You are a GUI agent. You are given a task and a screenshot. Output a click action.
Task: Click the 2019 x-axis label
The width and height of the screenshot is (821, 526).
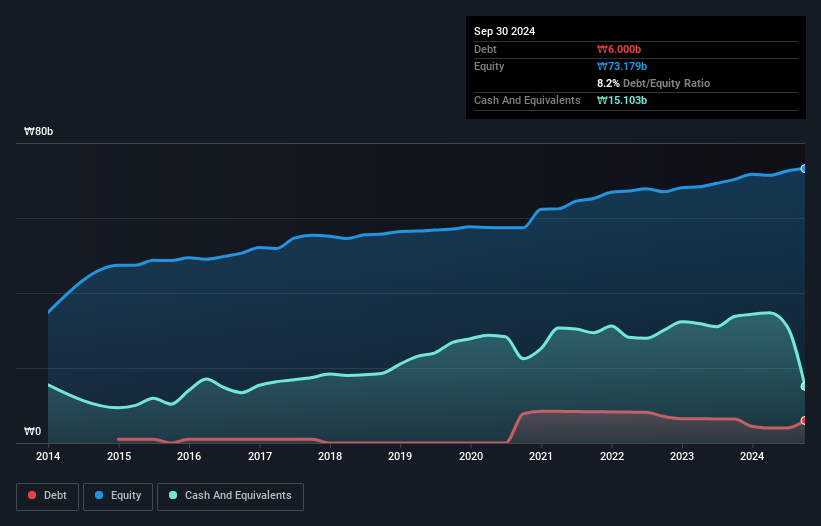(400, 456)
